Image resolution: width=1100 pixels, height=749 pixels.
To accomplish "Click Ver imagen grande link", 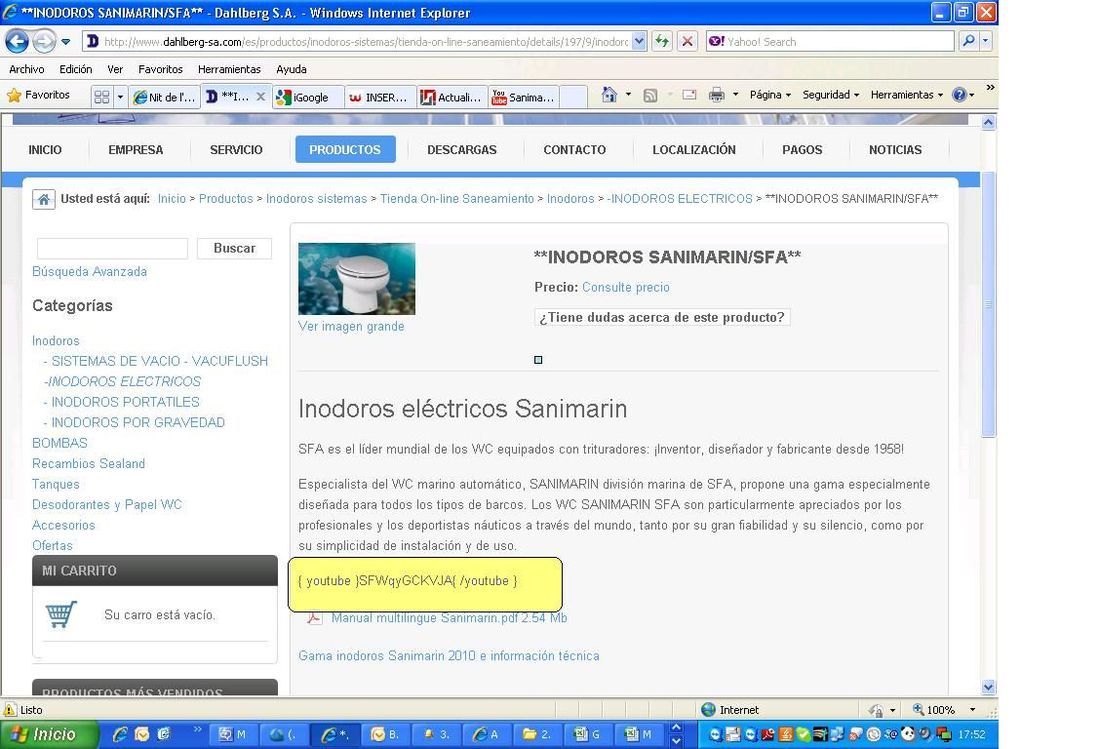I will [x=351, y=326].
